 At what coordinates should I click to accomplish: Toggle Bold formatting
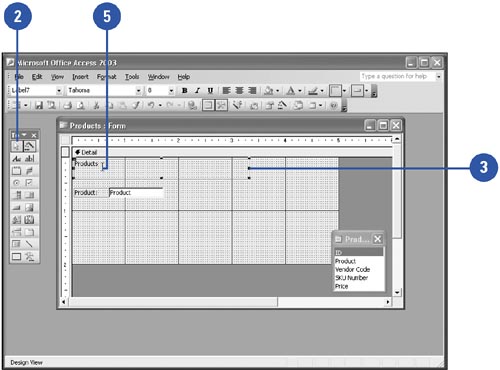tap(184, 91)
